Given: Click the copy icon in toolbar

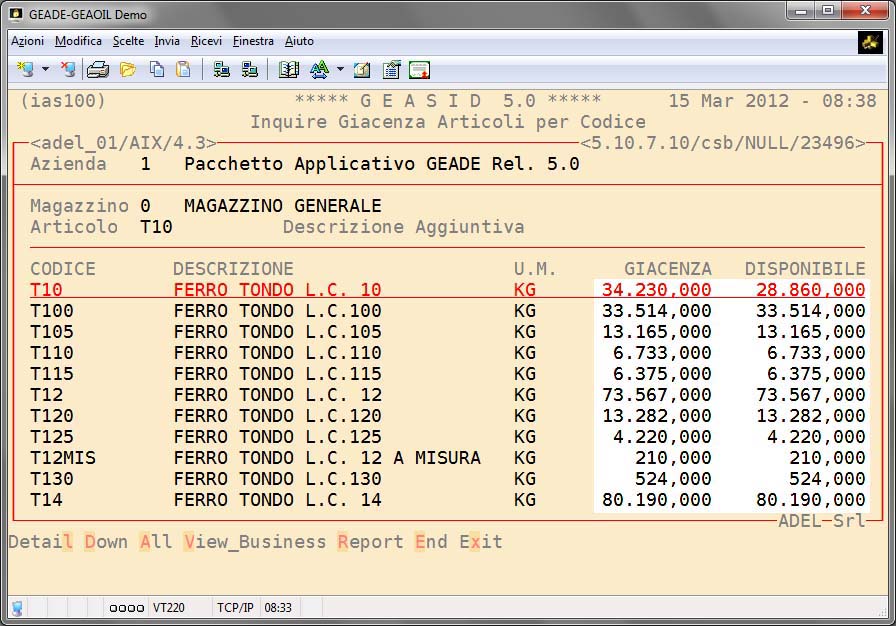Looking at the screenshot, I should [156, 69].
